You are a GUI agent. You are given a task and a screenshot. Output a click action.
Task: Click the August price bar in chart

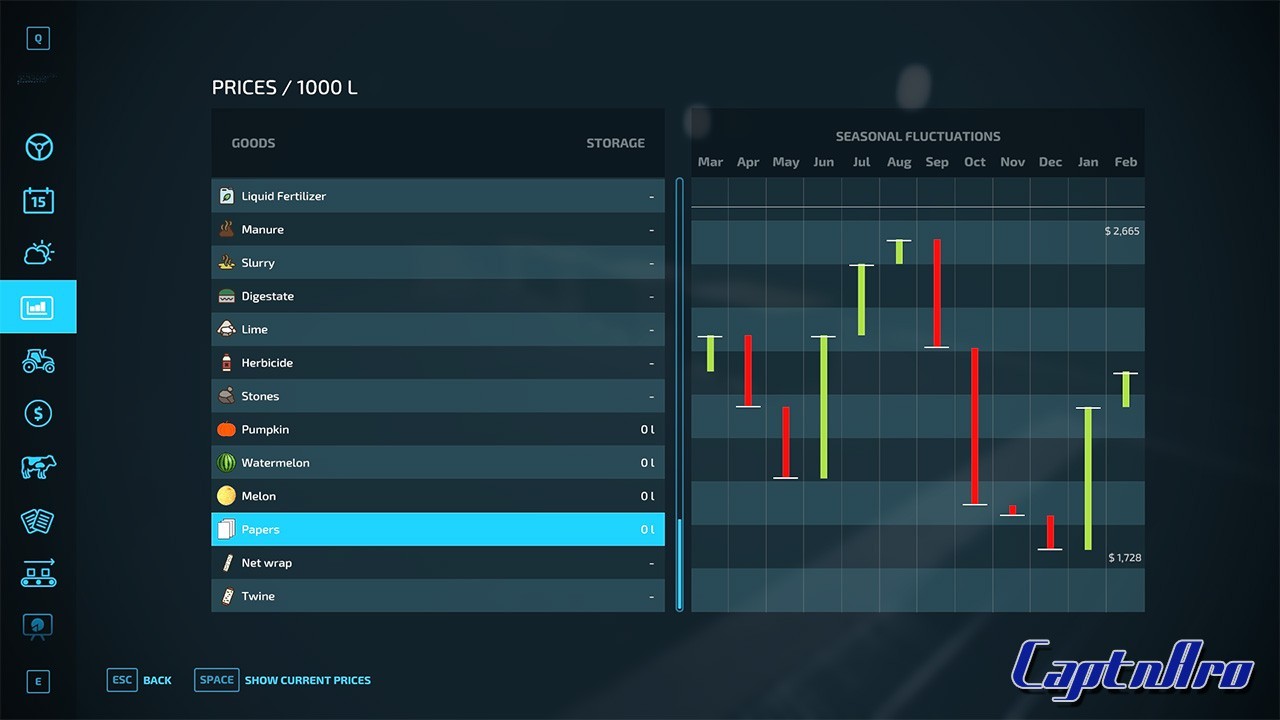pos(899,251)
